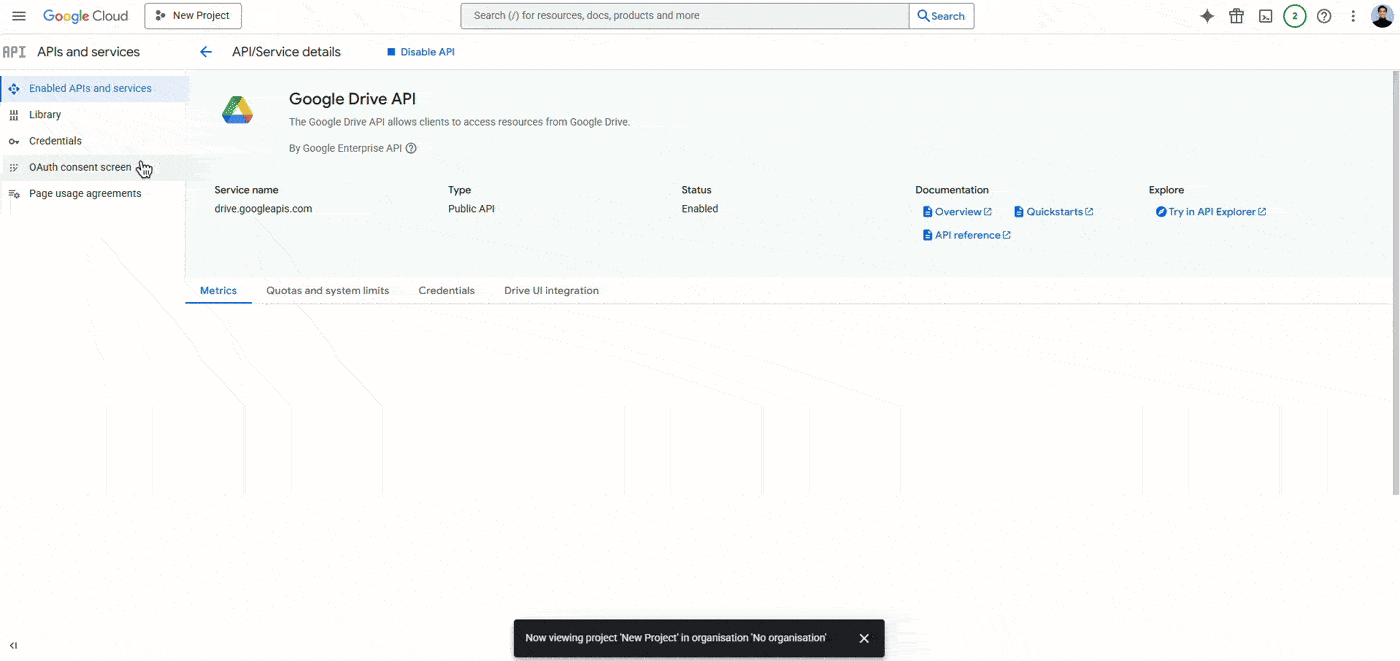This screenshot has width=1400, height=661.
Task: View Page usage agreements
Action: (85, 192)
